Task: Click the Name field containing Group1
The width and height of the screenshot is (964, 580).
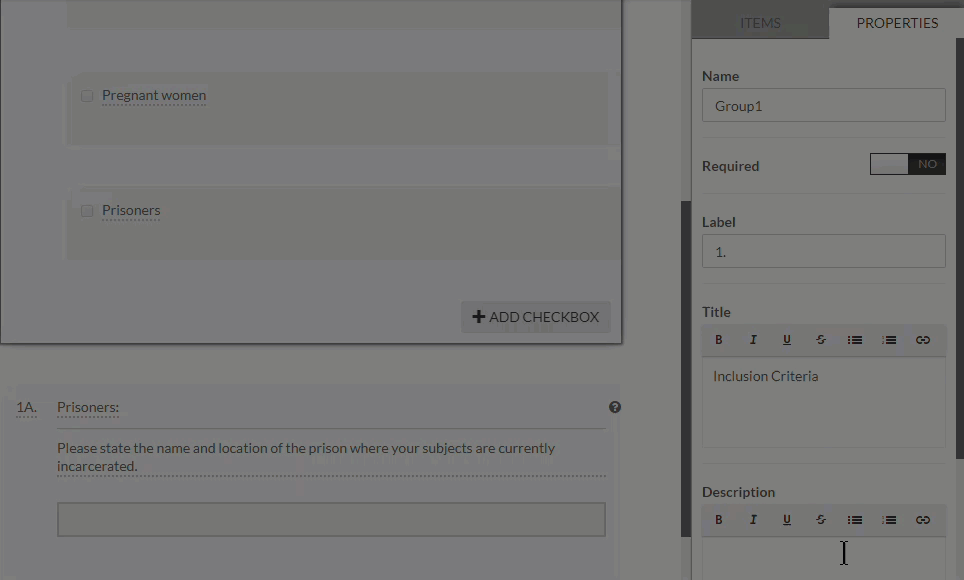Action: (823, 106)
